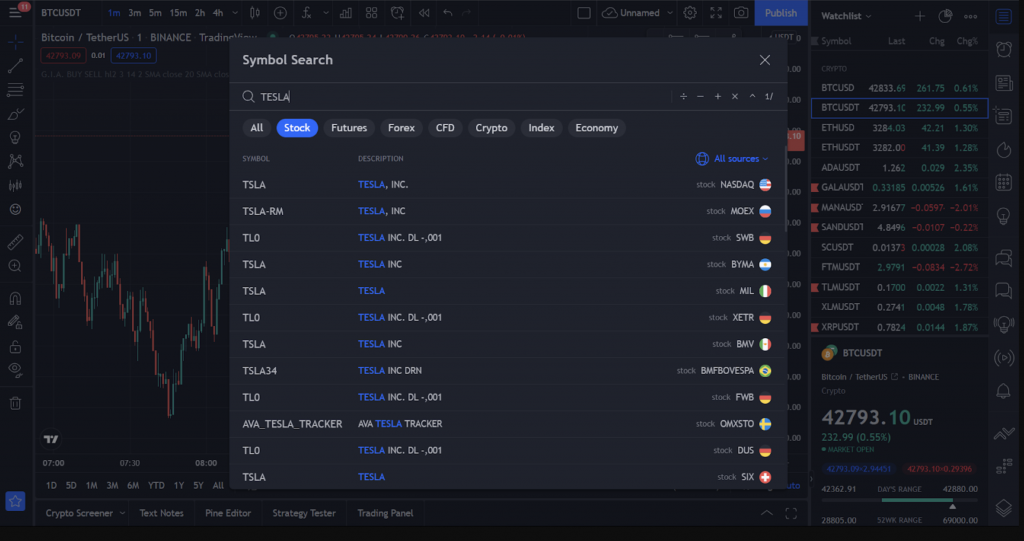This screenshot has width=1024, height=541.
Task: Click the trash remove objects icon
Action: [15, 403]
